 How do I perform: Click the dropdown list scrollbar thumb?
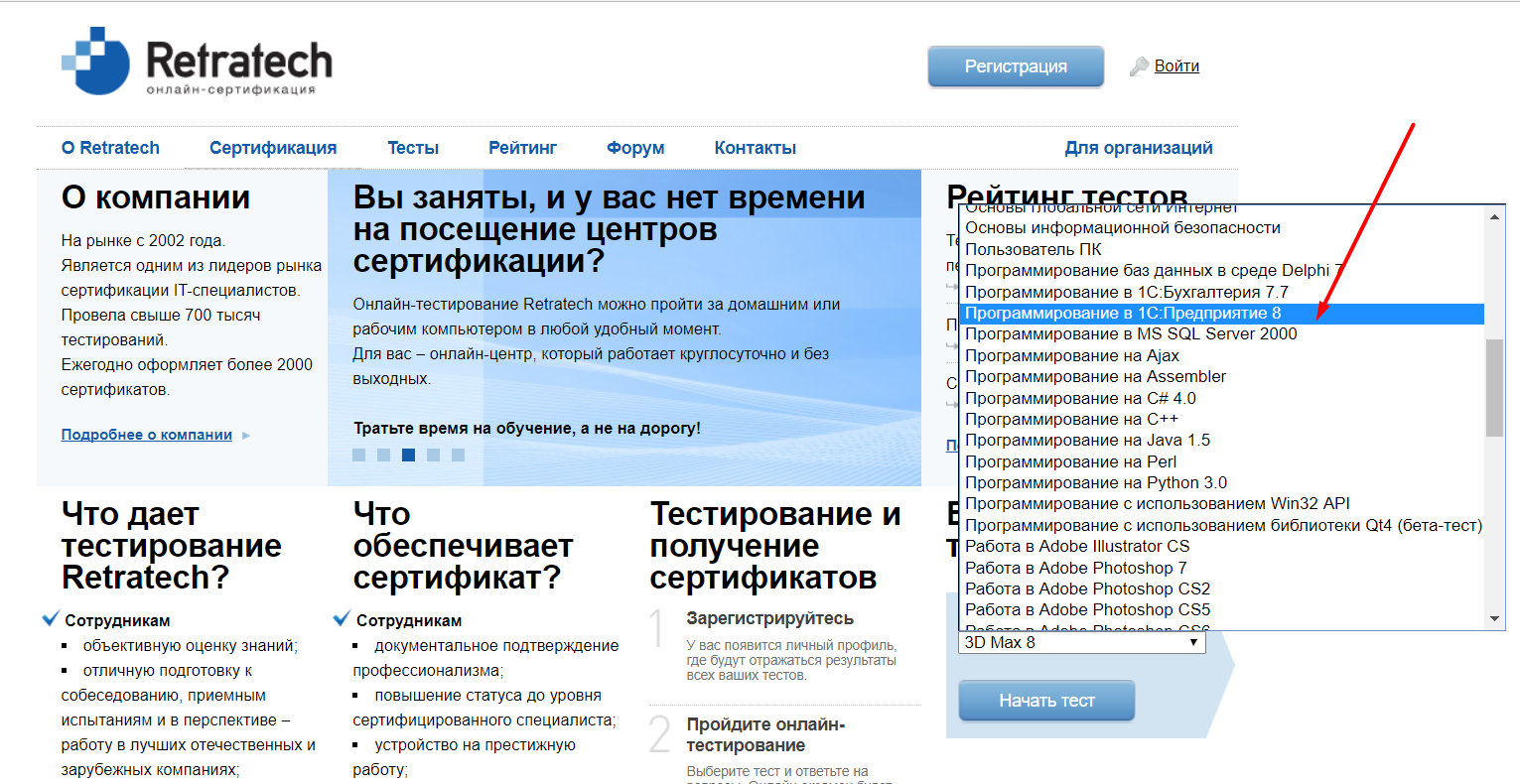coord(1494,387)
